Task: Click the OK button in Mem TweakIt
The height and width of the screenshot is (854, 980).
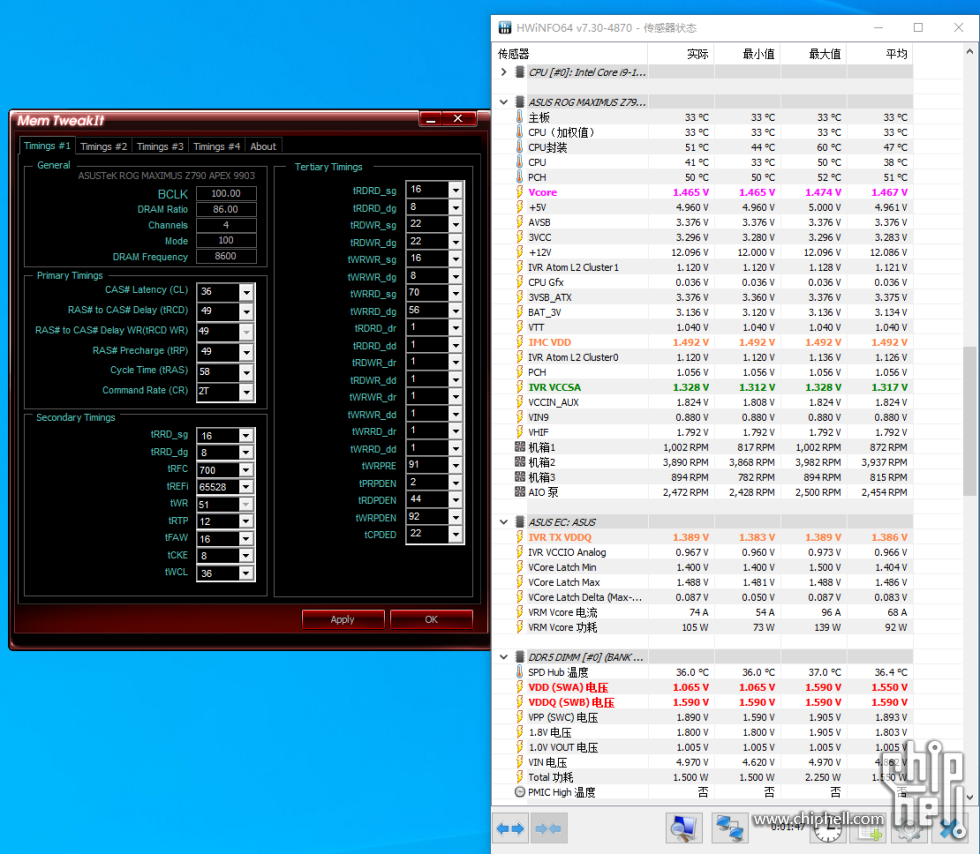Action: tap(431, 619)
